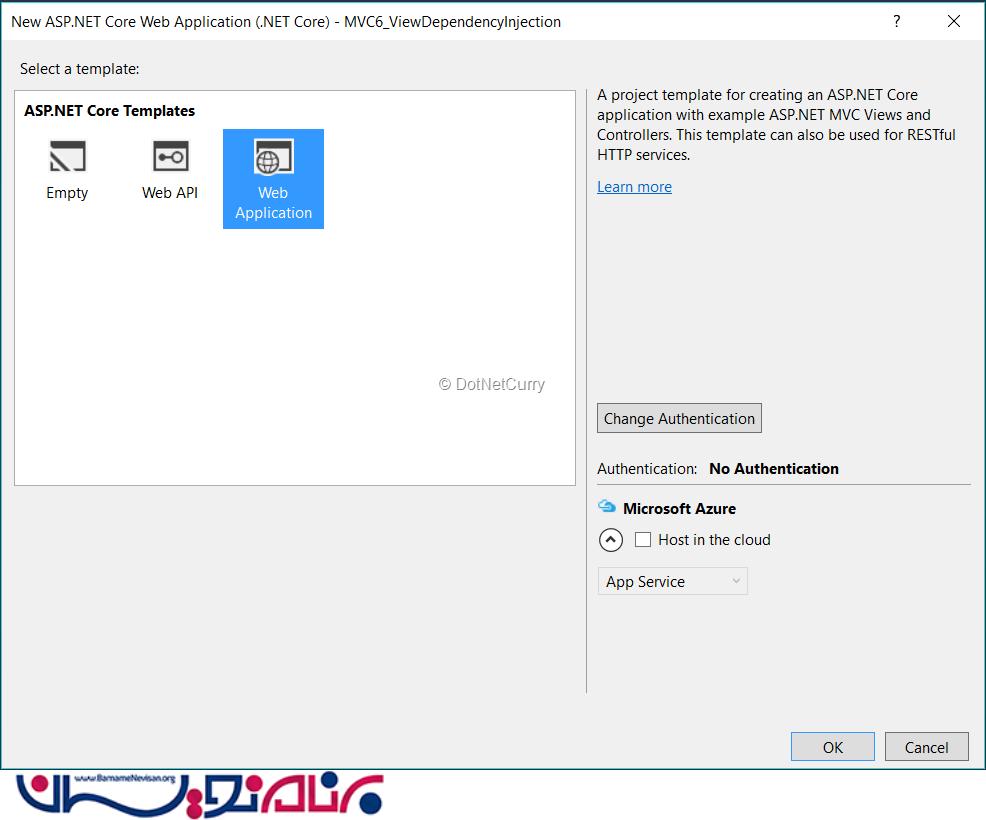This screenshot has height=820, width=986.
Task: Close the New ASP.NET Core dialog
Action: (x=953, y=21)
